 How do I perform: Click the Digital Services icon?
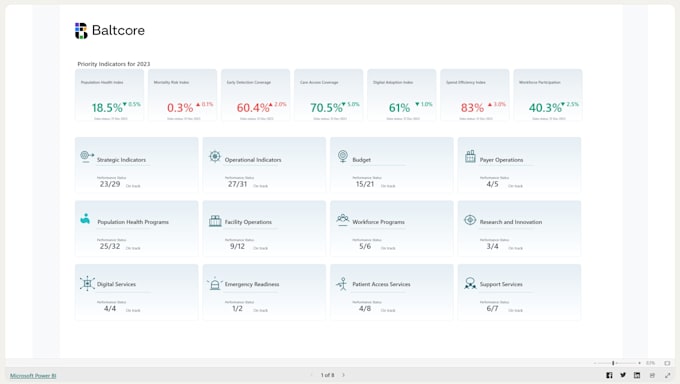87,283
